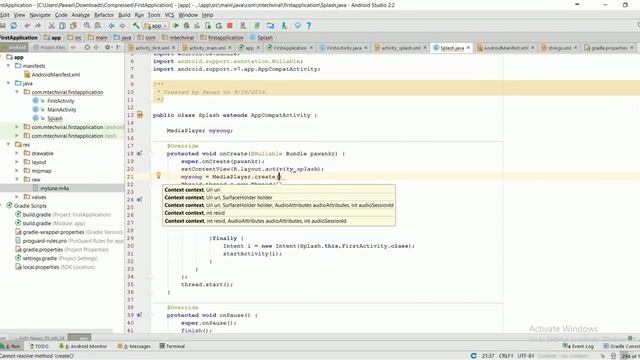640x360 pixels.
Task: Click the Replace magnifier icon
Action: tap(98, 26)
